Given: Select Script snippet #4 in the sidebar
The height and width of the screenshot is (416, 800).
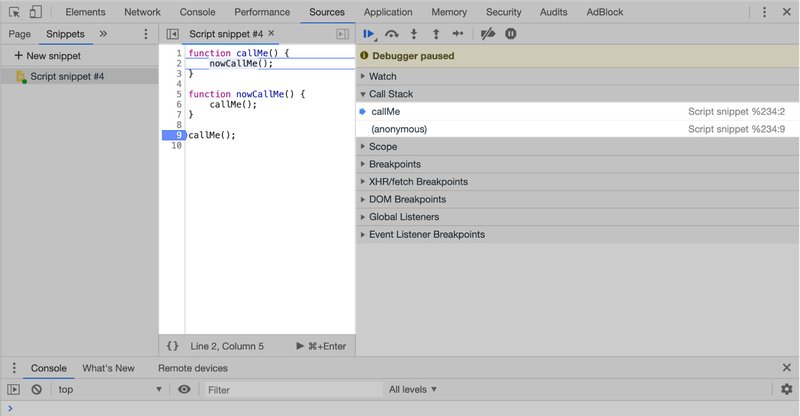Looking at the screenshot, I should 79,76.
